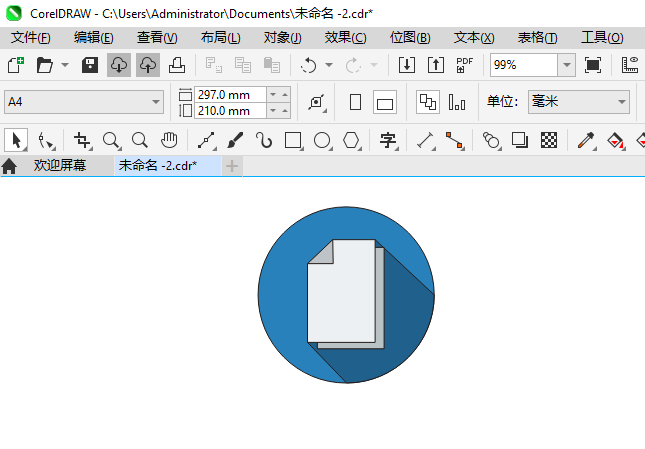Select the Crop tool
The width and height of the screenshot is (645, 449).
[x=83, y=140]
